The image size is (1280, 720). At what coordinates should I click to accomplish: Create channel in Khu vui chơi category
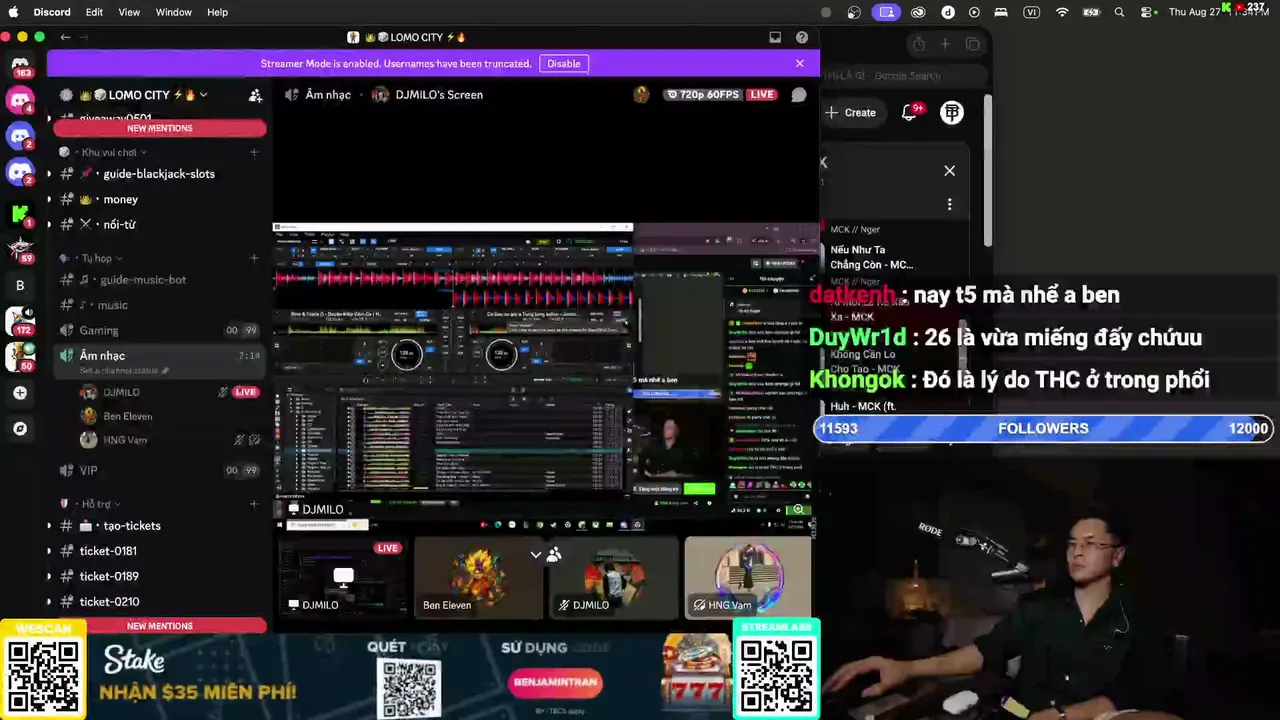coord(254,153)
